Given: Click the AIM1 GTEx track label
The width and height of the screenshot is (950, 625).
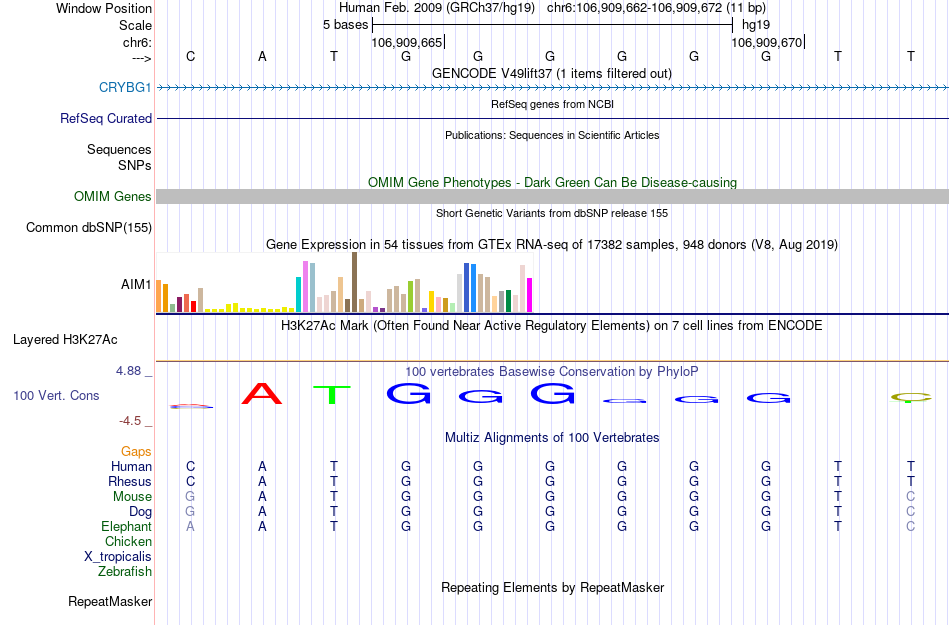Looking at the screenshot, I should 136,285.
